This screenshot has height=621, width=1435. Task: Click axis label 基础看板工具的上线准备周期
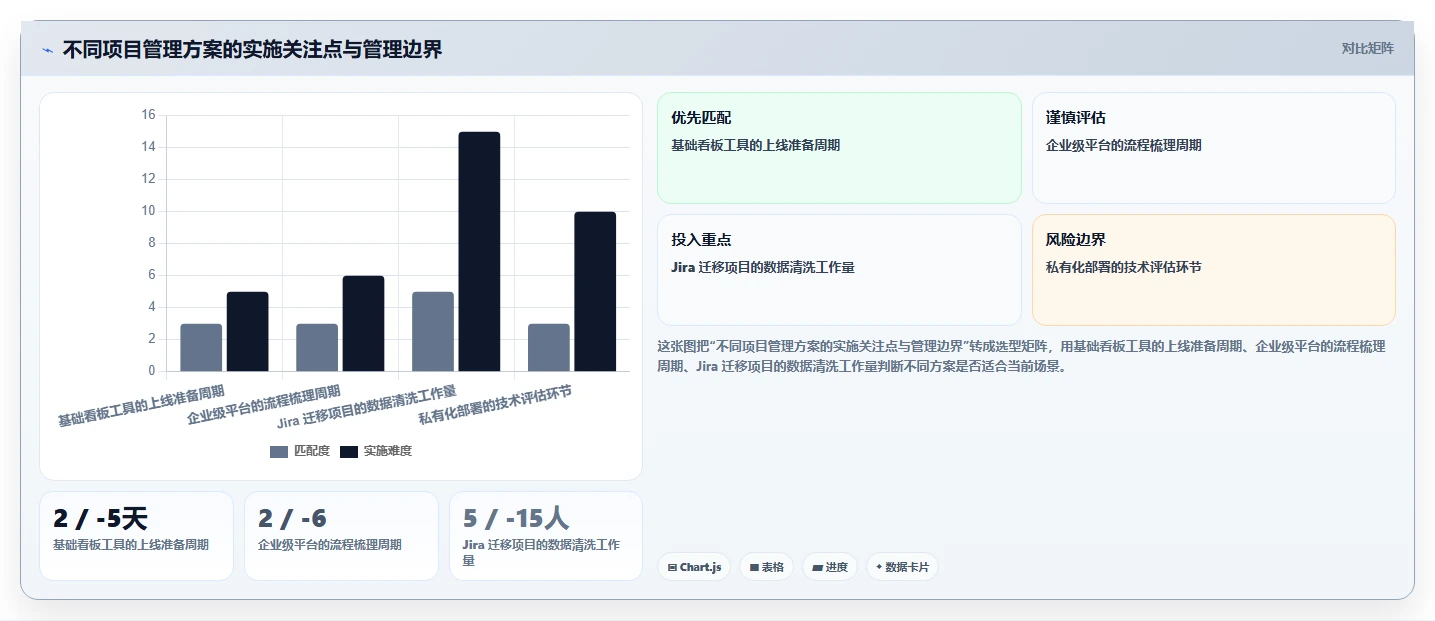[141, 406]
